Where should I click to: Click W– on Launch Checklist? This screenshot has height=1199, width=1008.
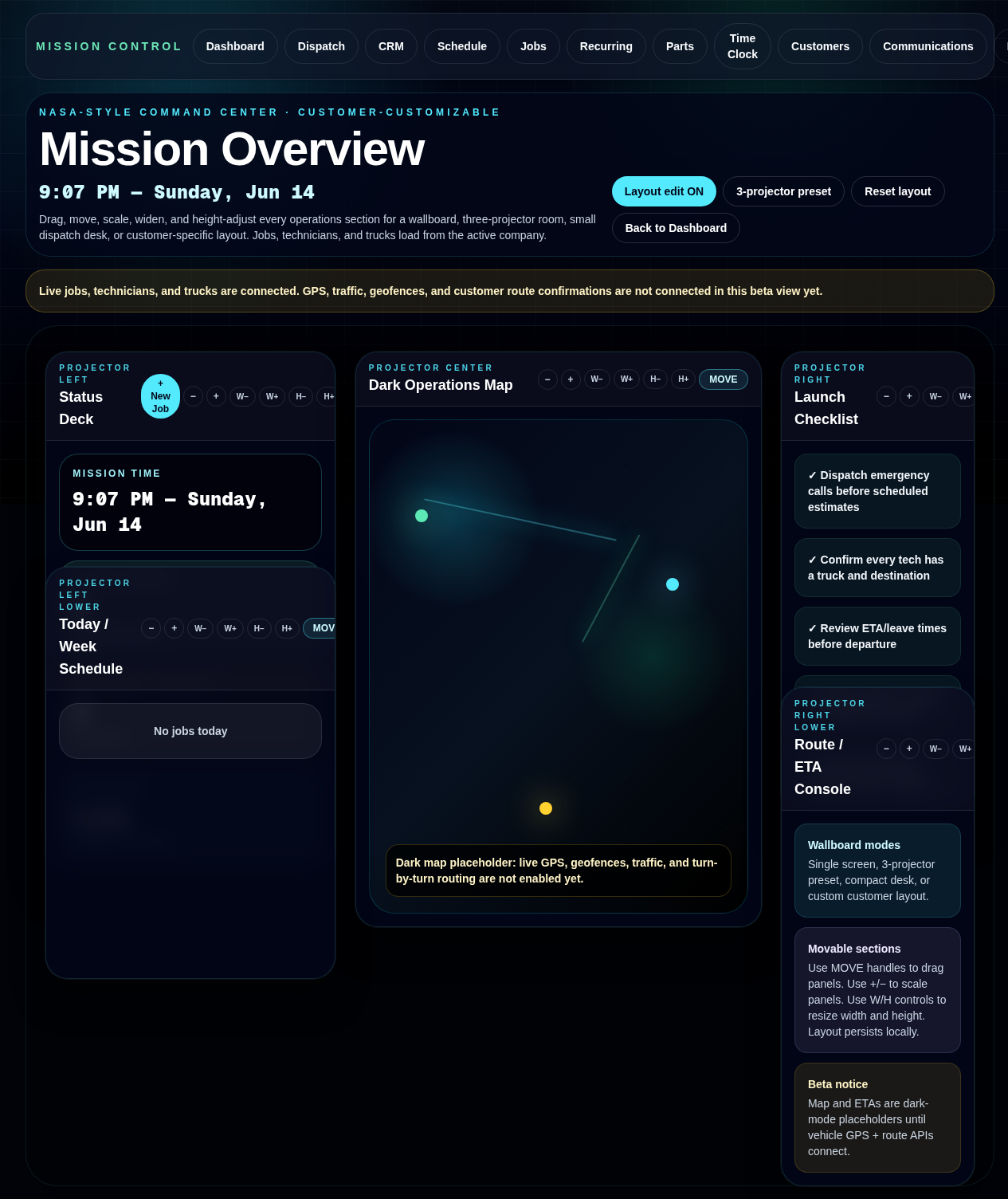coord(935,396)
